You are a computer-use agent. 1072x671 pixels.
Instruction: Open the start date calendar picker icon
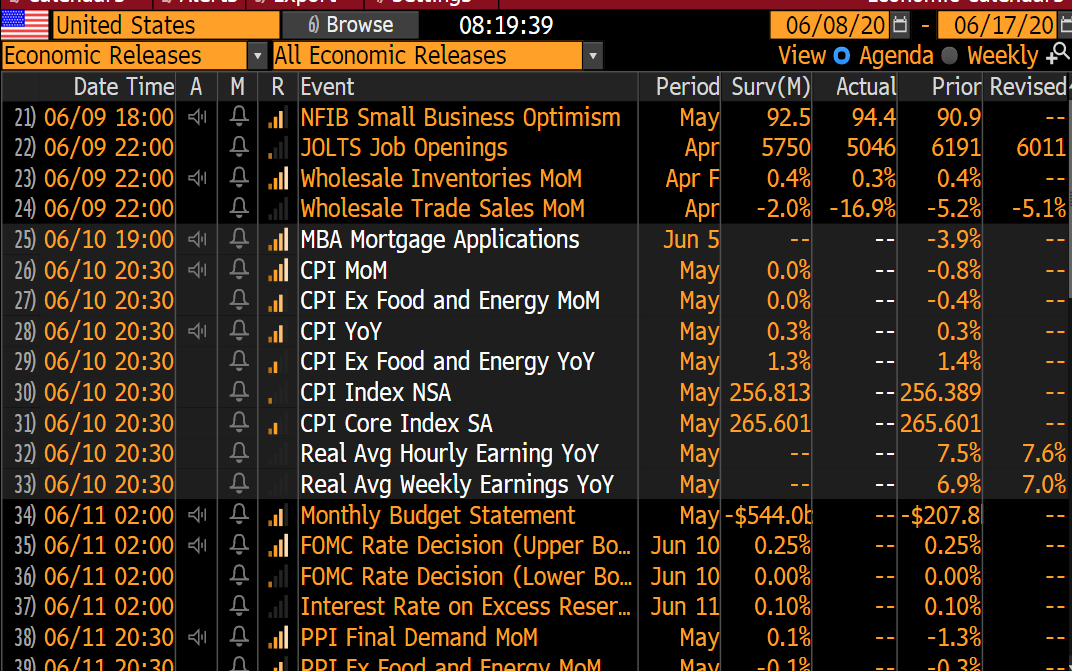tap(900, 25)
